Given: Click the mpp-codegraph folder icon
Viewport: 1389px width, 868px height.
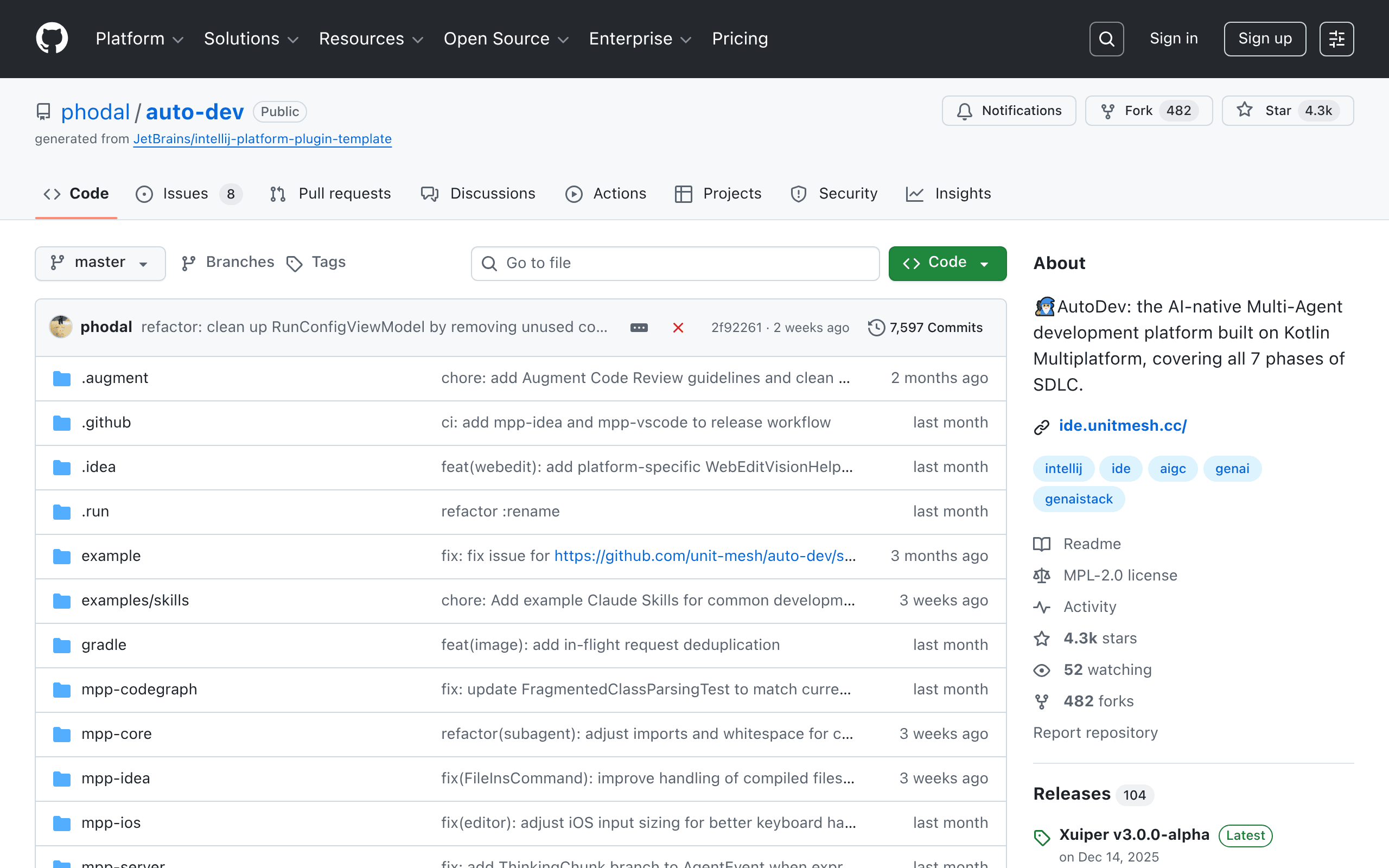Looking at the screenshot, I should pyautogui.click(x=61, y=690).
